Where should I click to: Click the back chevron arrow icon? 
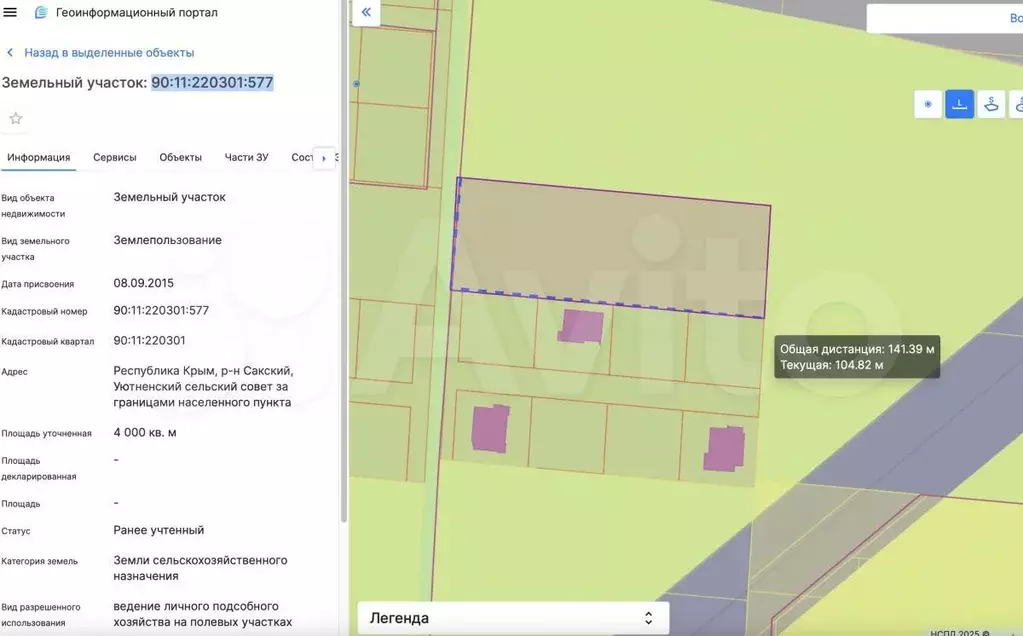[10, 53]
